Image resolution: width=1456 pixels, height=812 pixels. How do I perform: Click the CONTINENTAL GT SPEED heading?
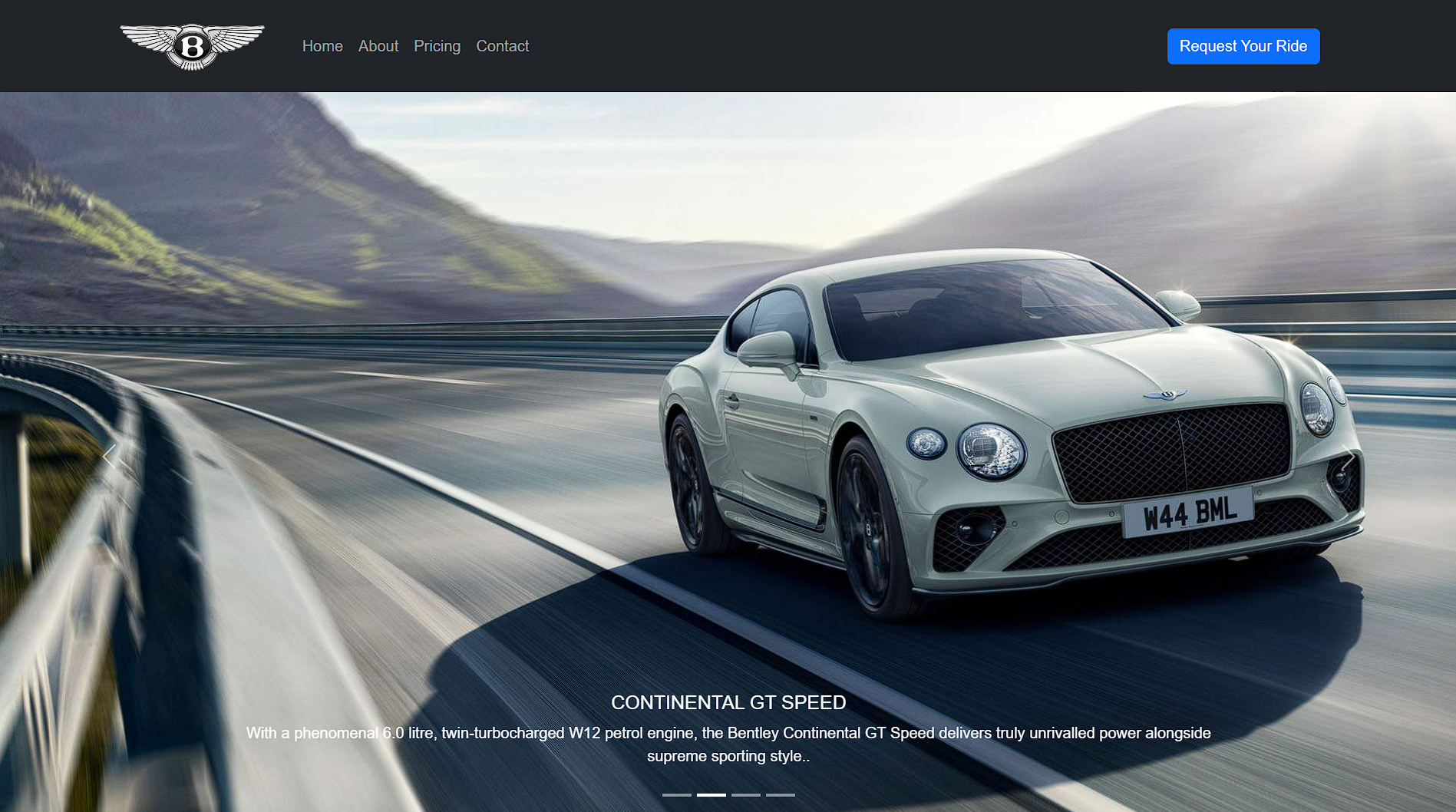pyautogui.click(x=728, y=702)
